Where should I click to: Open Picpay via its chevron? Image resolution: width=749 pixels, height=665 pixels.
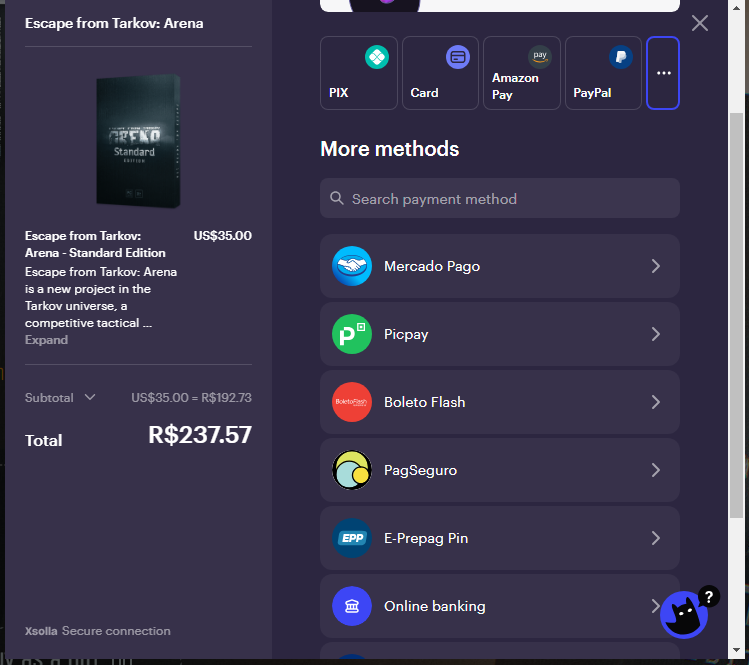(656, 334)
